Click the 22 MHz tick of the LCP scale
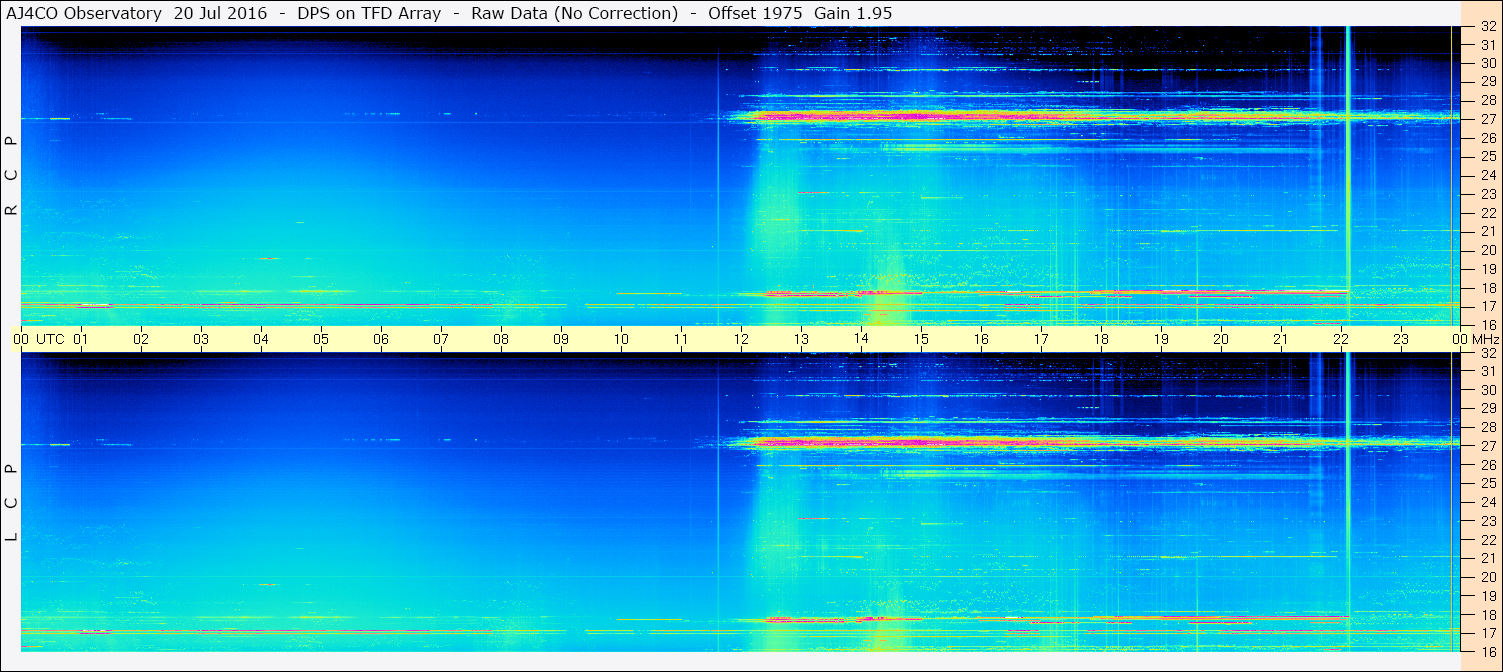Viewport: 1503px width, 672px height. 1487,539
